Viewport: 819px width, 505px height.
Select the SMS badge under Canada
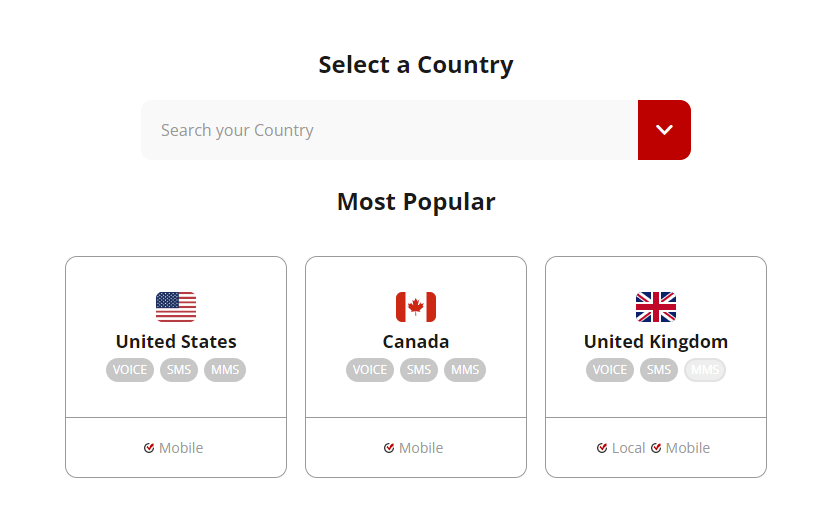[x=419, y=370]
